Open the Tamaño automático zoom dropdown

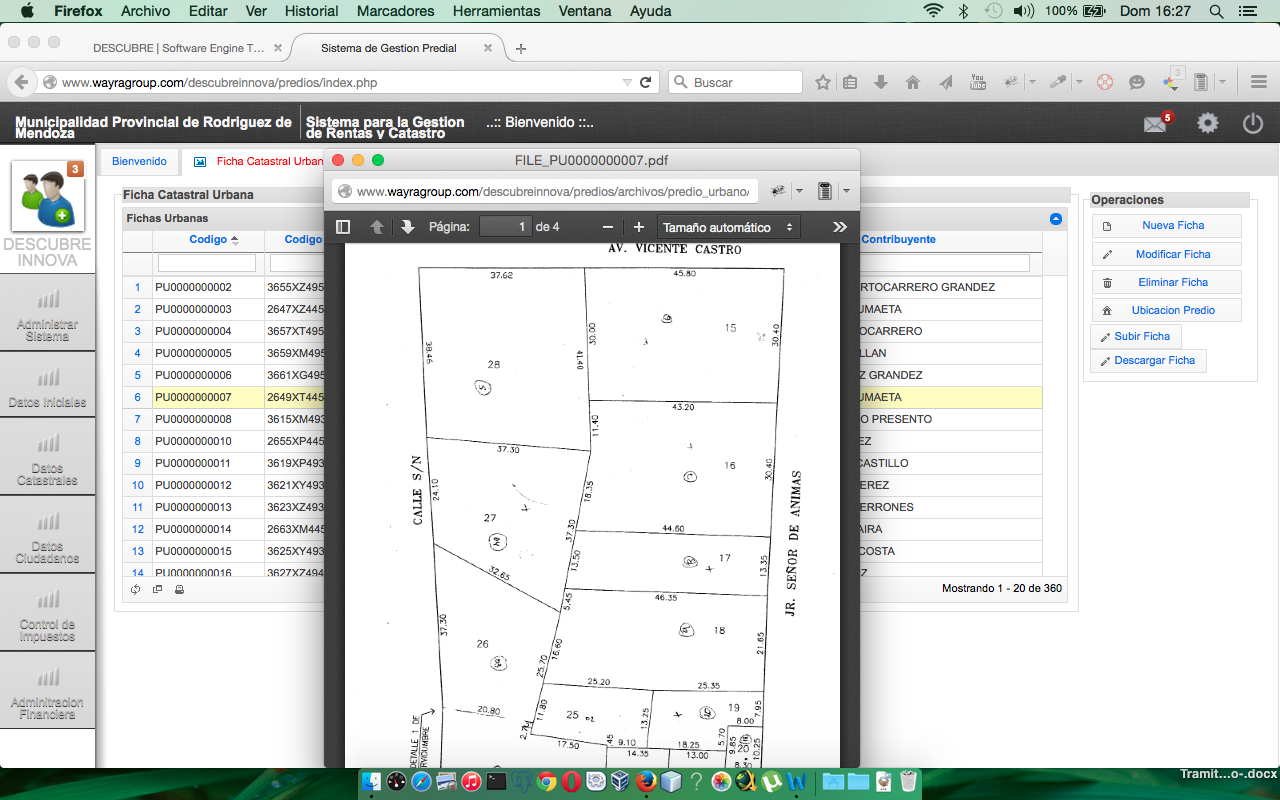point(728,227)
